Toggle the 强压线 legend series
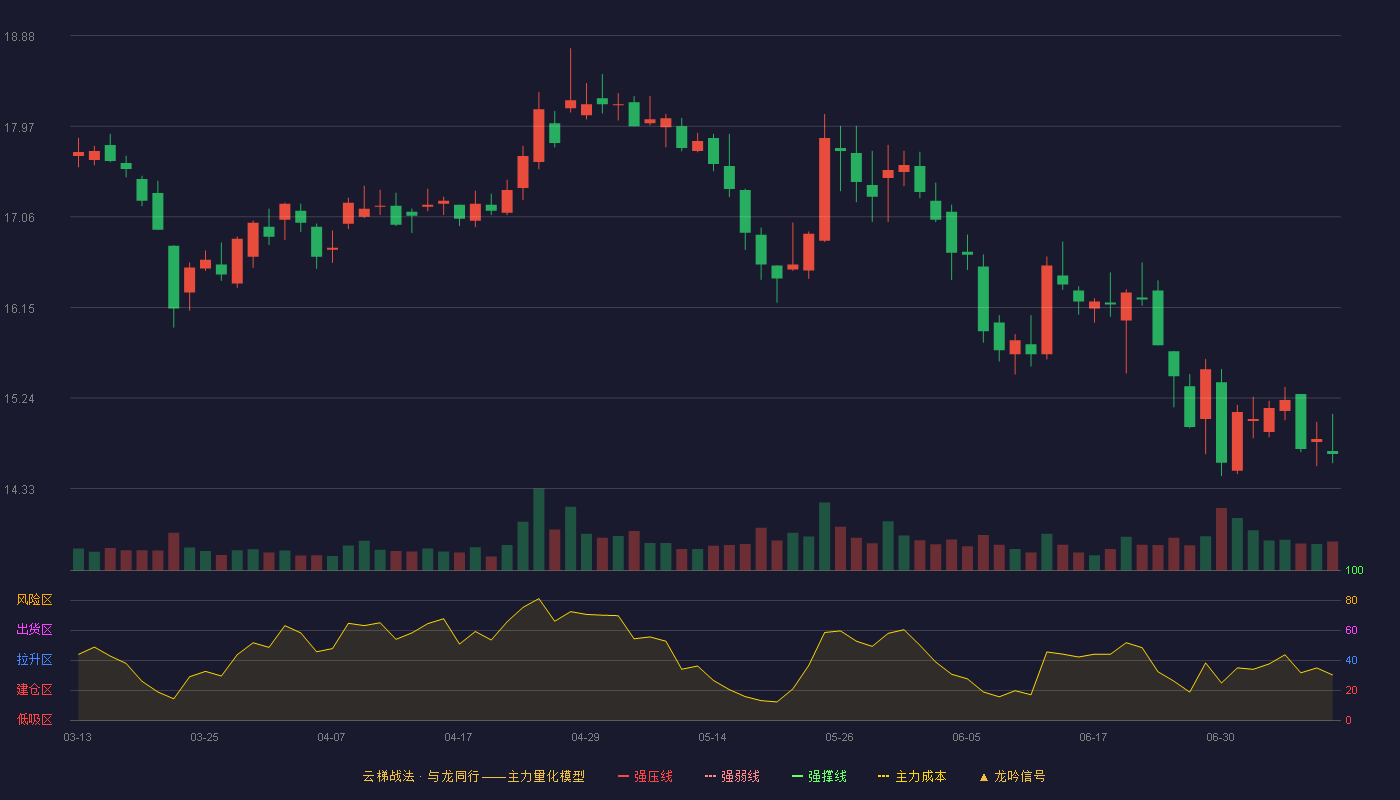Viewport: 1400px width, 800px height. tap(645, 776)
